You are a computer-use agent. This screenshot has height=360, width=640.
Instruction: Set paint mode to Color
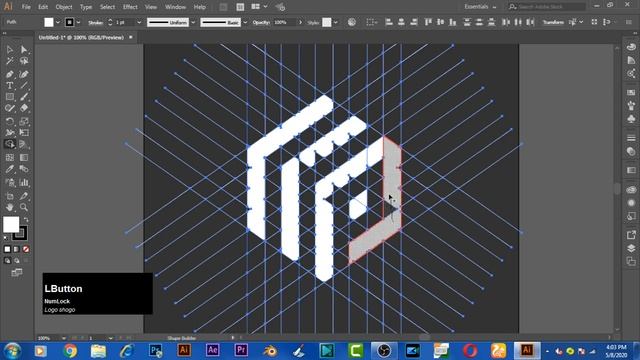click(x=7, y=249)
